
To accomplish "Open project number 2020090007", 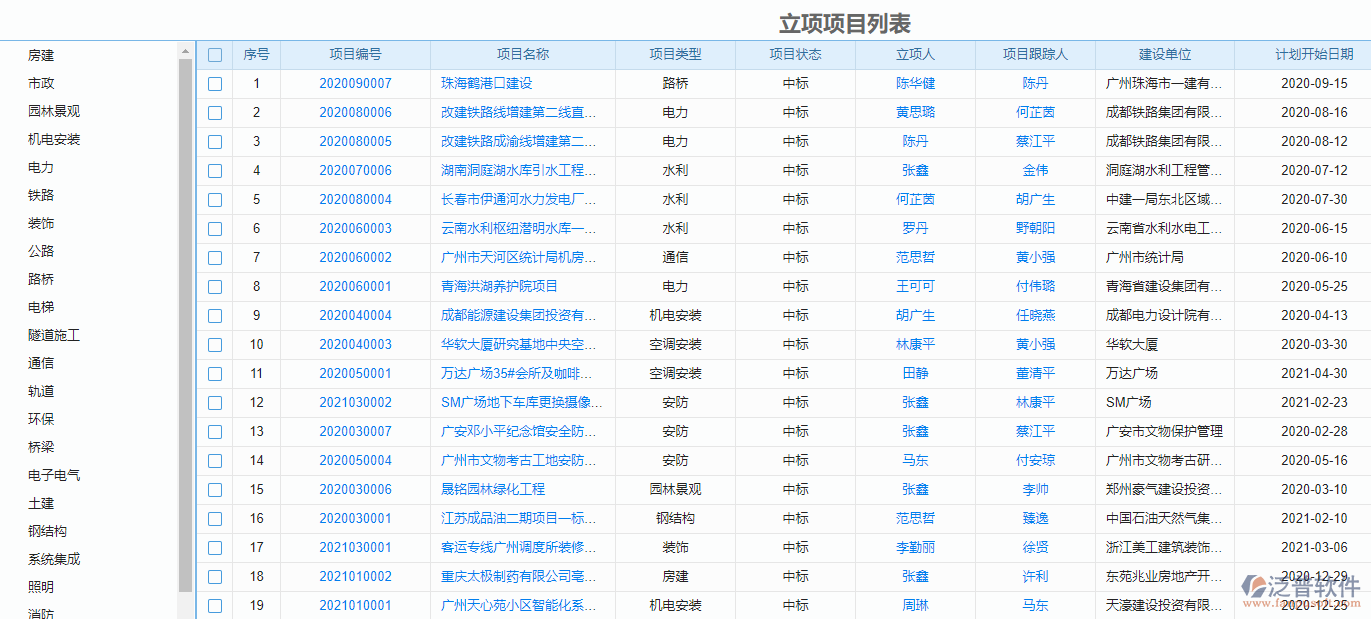I will tap(357, 84).
